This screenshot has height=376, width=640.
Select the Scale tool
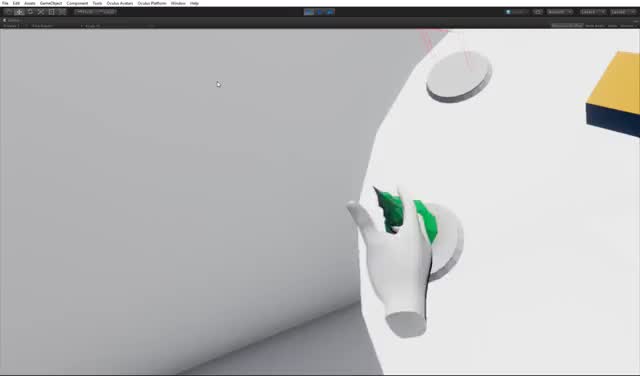41,12
